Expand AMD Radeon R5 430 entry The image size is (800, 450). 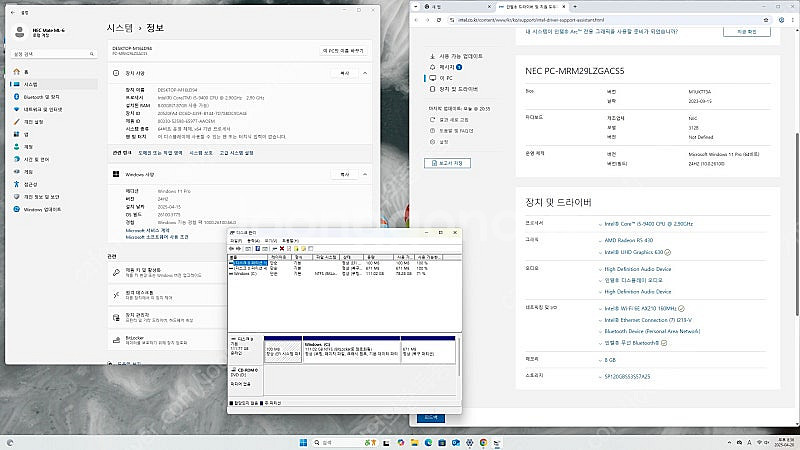628,240
